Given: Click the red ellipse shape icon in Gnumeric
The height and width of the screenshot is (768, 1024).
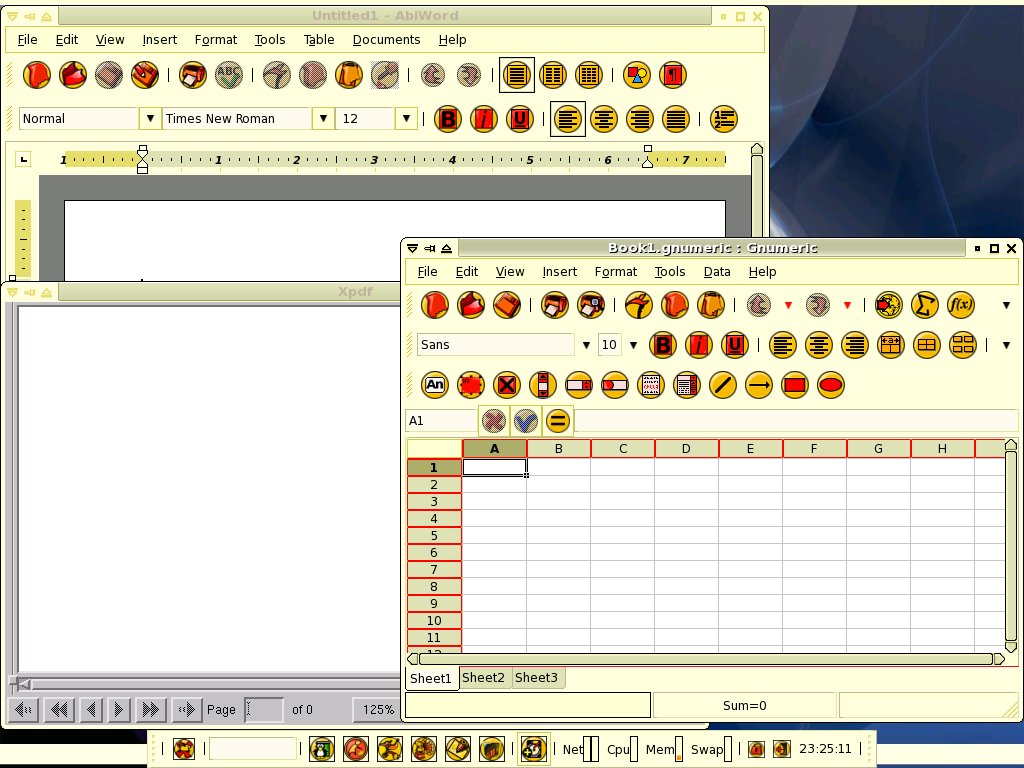Looking at the screenshot, I should coord(831,385).
